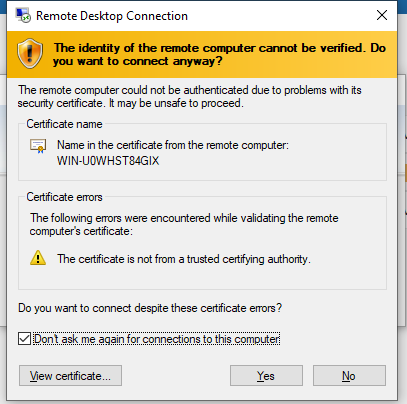Click the Remote Desktop Connection title bar icon

pyautogui.click(x=23, y=15)
